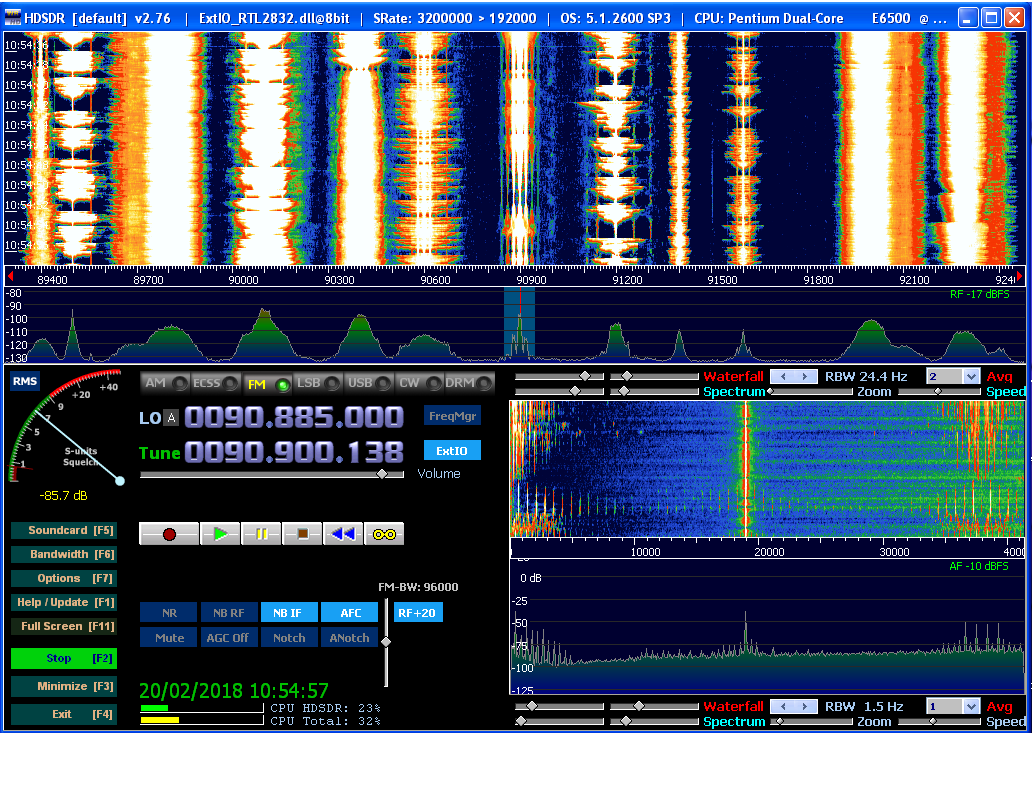
Task: Select FM demodulation mode
Action: coord(267,384)
